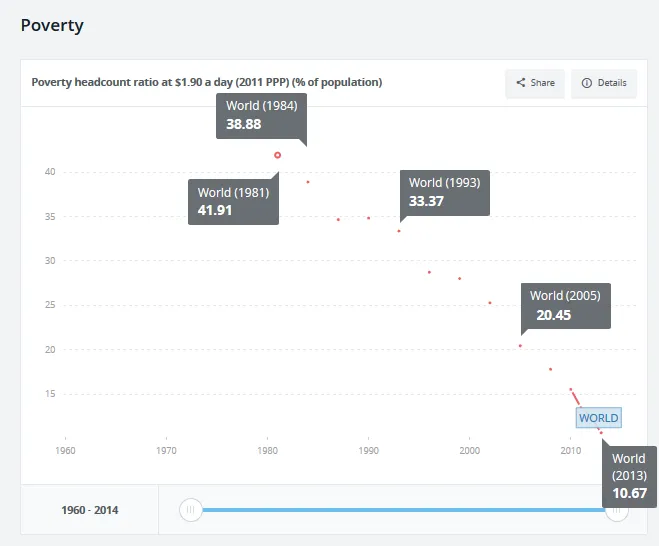The image size is (659, 546).
Task: Click the 1960 - 2014 range label
Action: coord(90,510)
